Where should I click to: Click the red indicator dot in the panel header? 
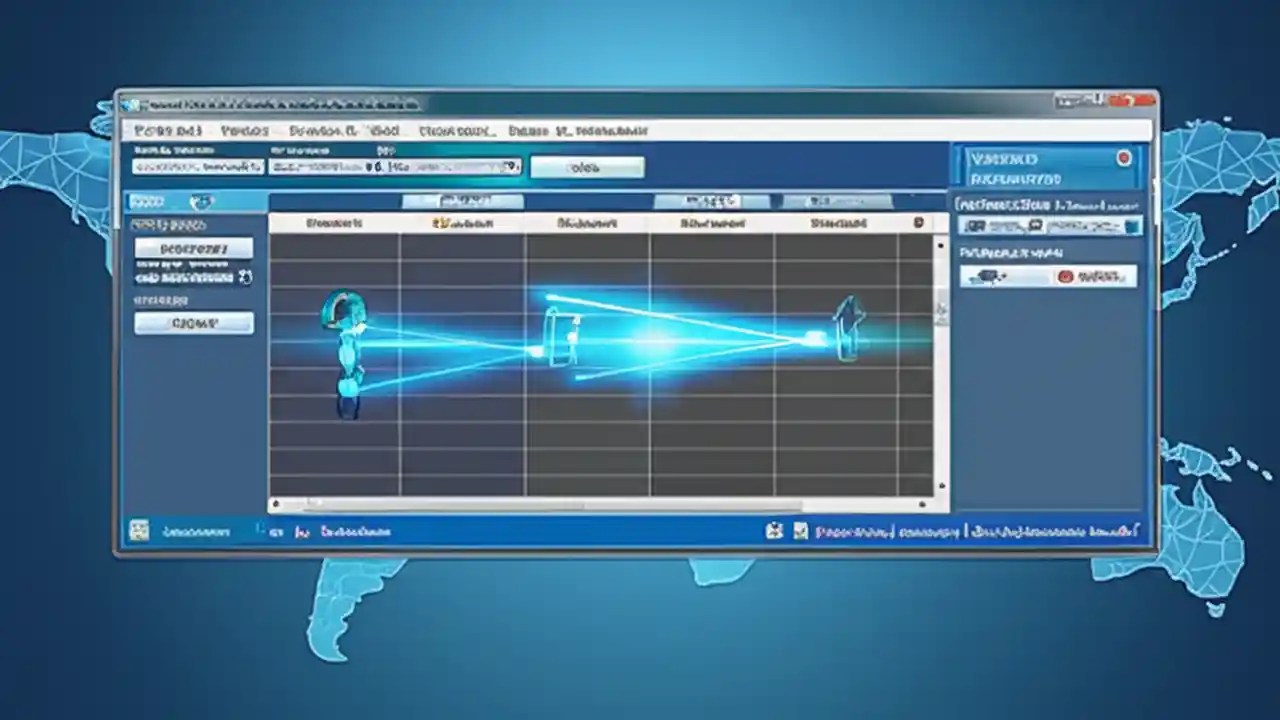point(1123,158)
